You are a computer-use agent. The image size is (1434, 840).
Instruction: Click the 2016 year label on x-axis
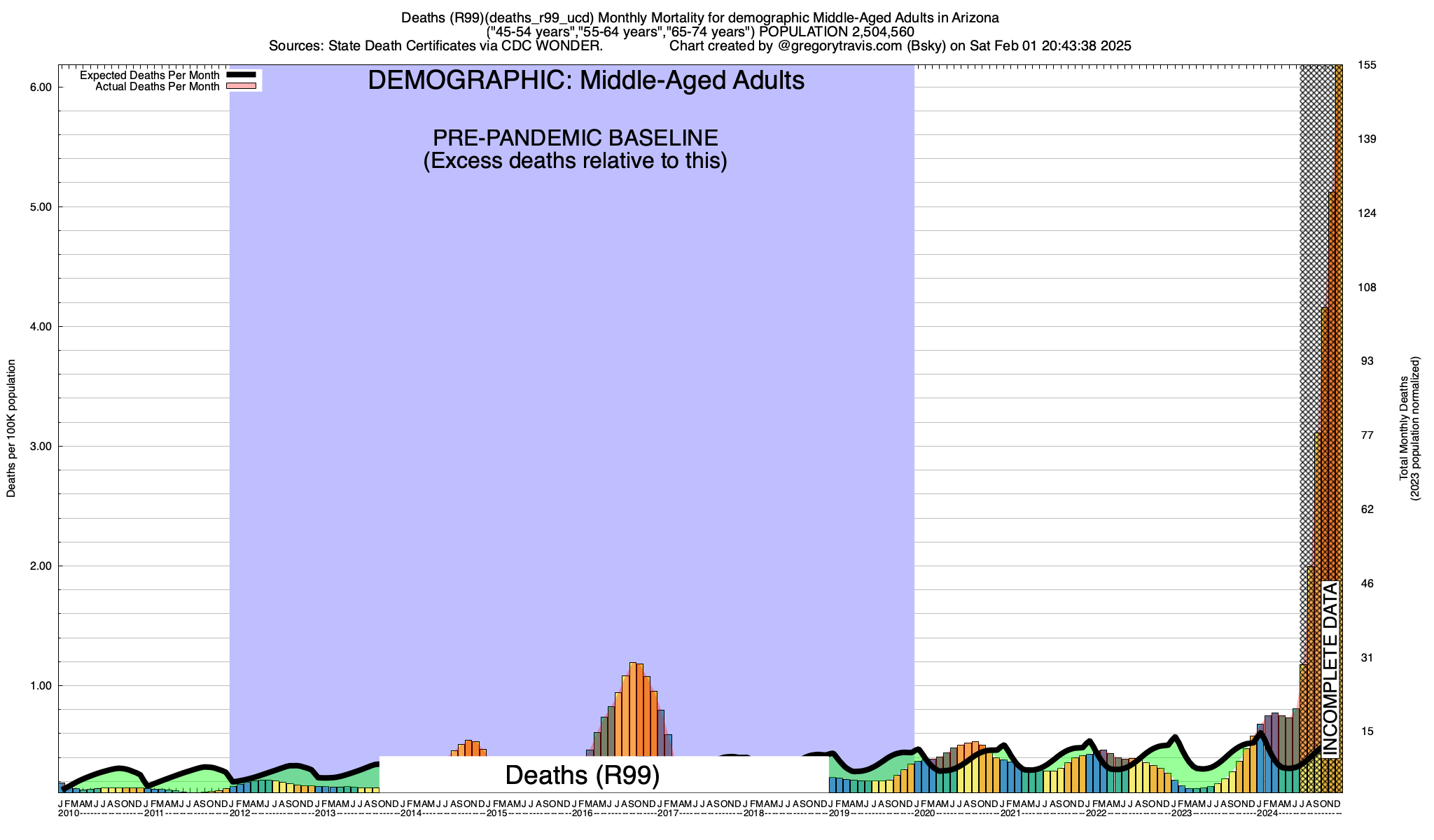coord(582,813)
